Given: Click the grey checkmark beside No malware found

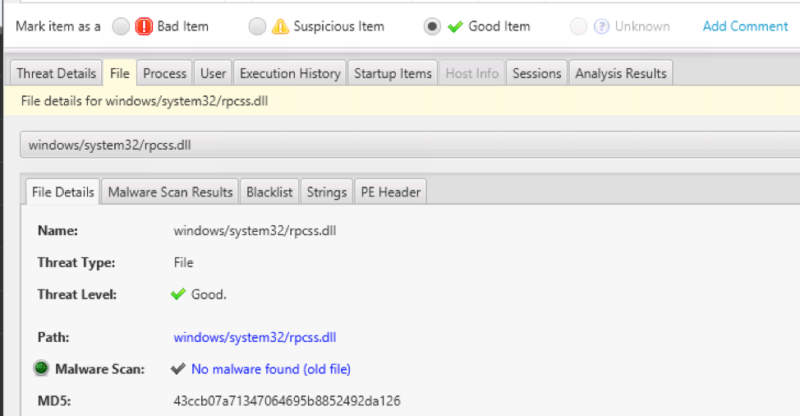Looking at the screenshot, I should 178,369.
